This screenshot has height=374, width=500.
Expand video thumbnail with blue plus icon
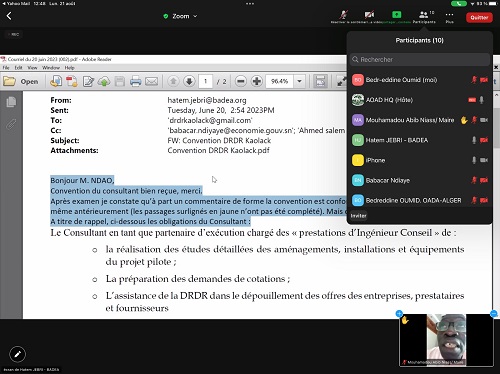[x=399, y=313]
